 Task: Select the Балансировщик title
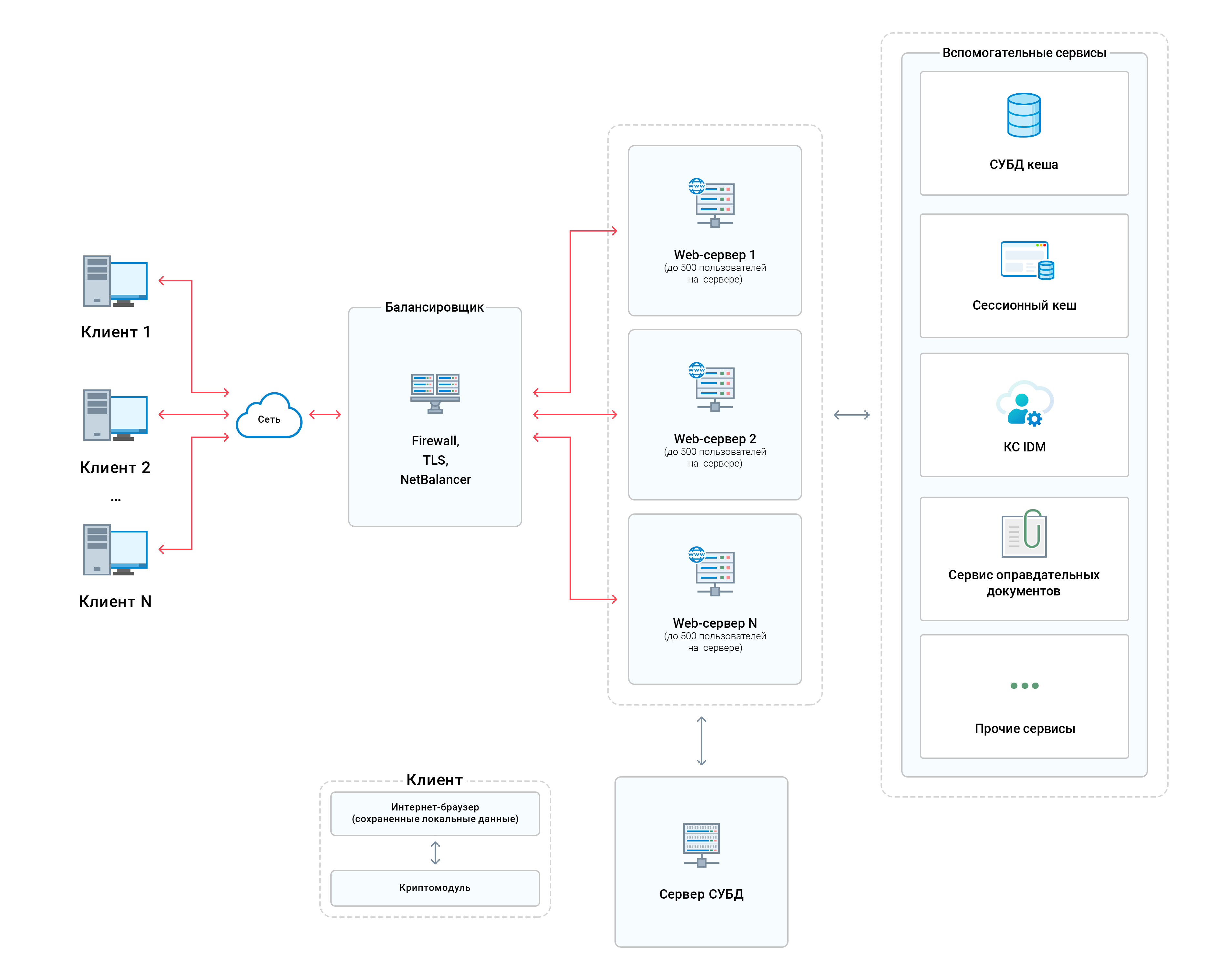click(435, 307)
